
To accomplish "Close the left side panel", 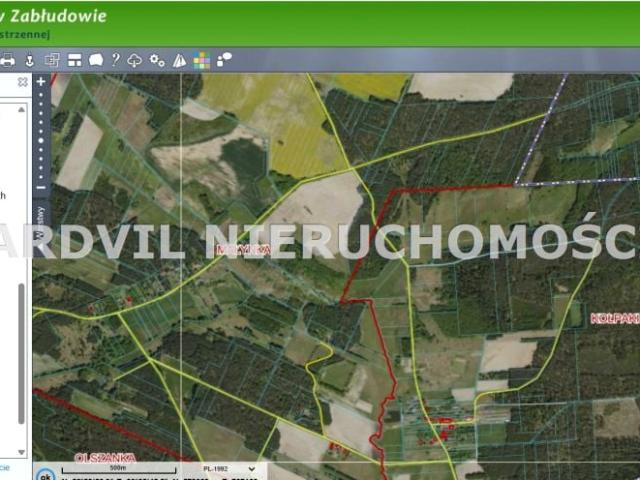I will 23,82.
